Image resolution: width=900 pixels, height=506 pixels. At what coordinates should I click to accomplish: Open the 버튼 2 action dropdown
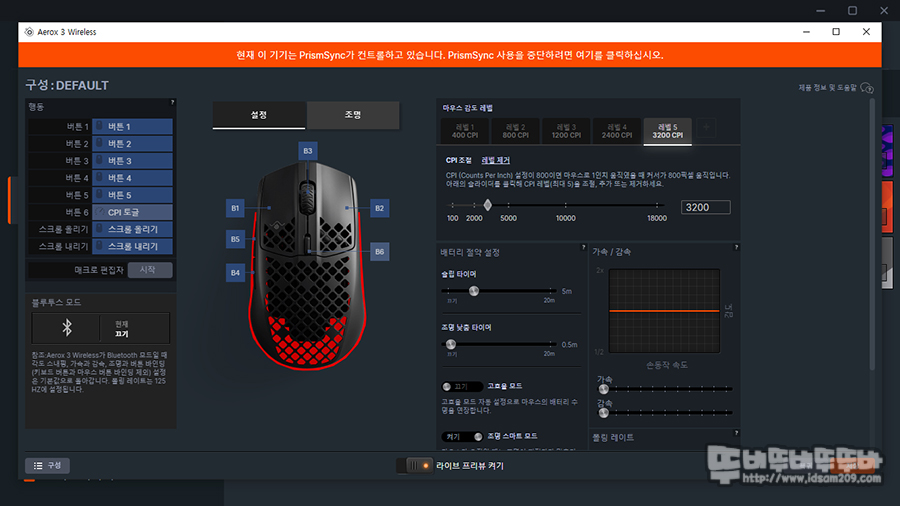tap(132, 143)
